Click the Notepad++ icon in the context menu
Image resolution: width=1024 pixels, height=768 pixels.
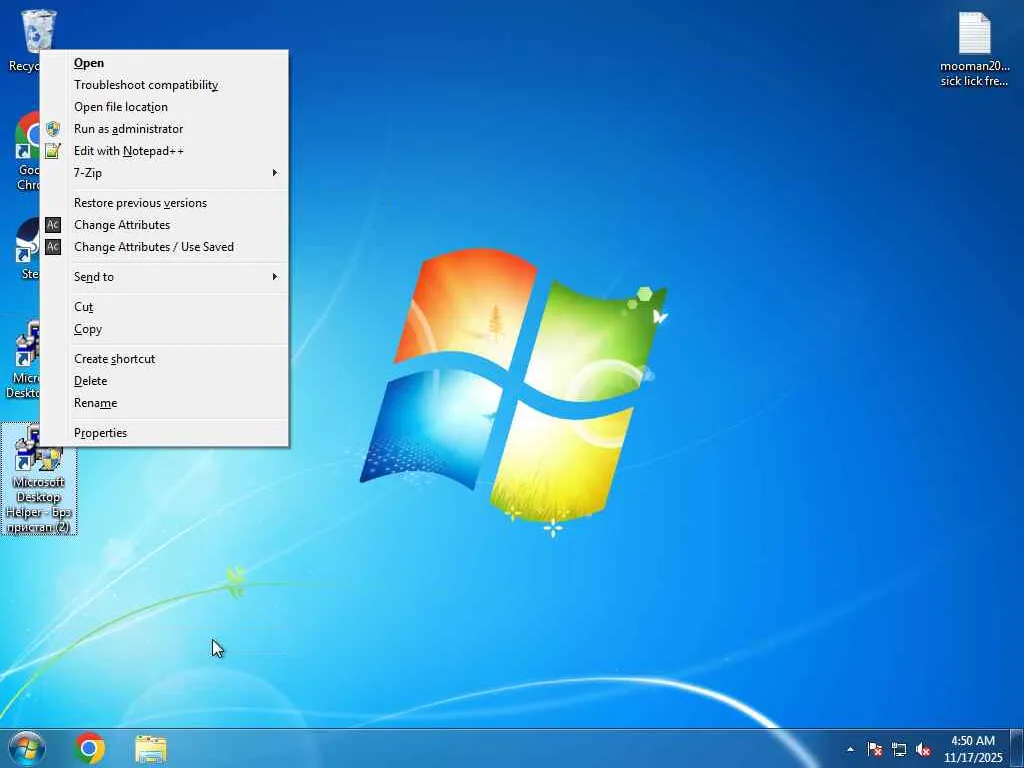53,151
